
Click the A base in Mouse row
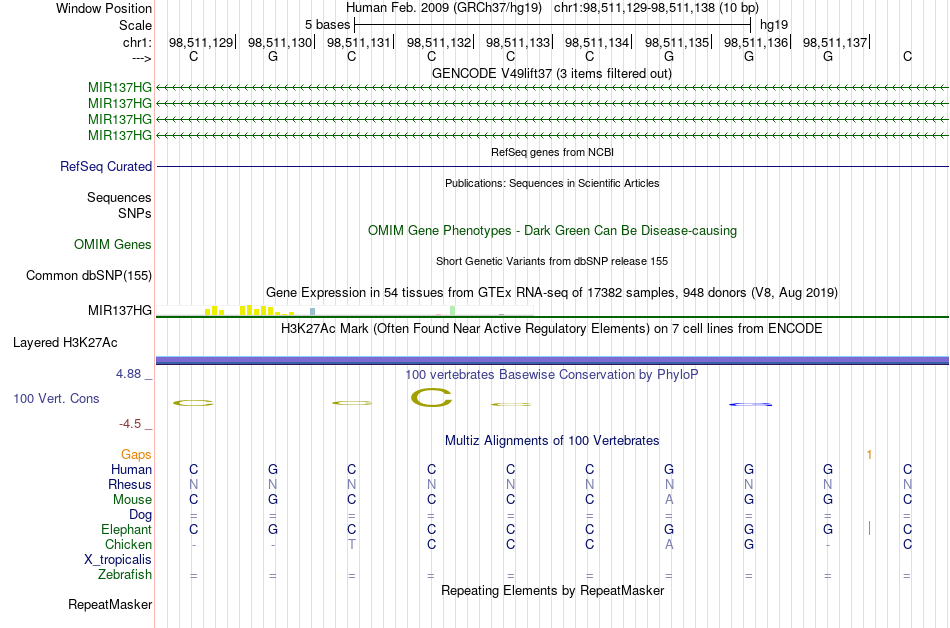pos(669,499)
